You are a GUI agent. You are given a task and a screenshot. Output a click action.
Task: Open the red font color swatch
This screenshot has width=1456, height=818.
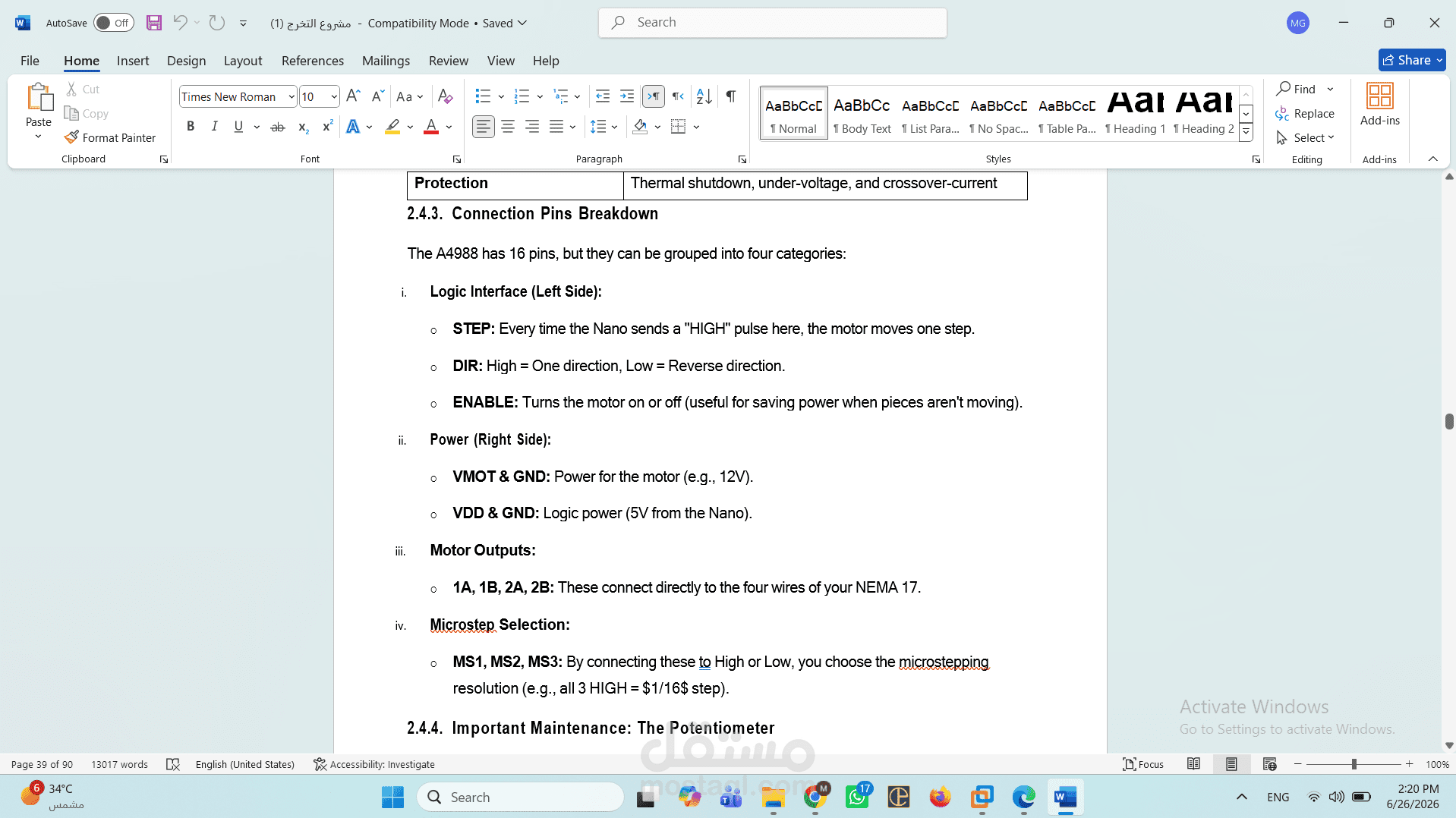431,127
